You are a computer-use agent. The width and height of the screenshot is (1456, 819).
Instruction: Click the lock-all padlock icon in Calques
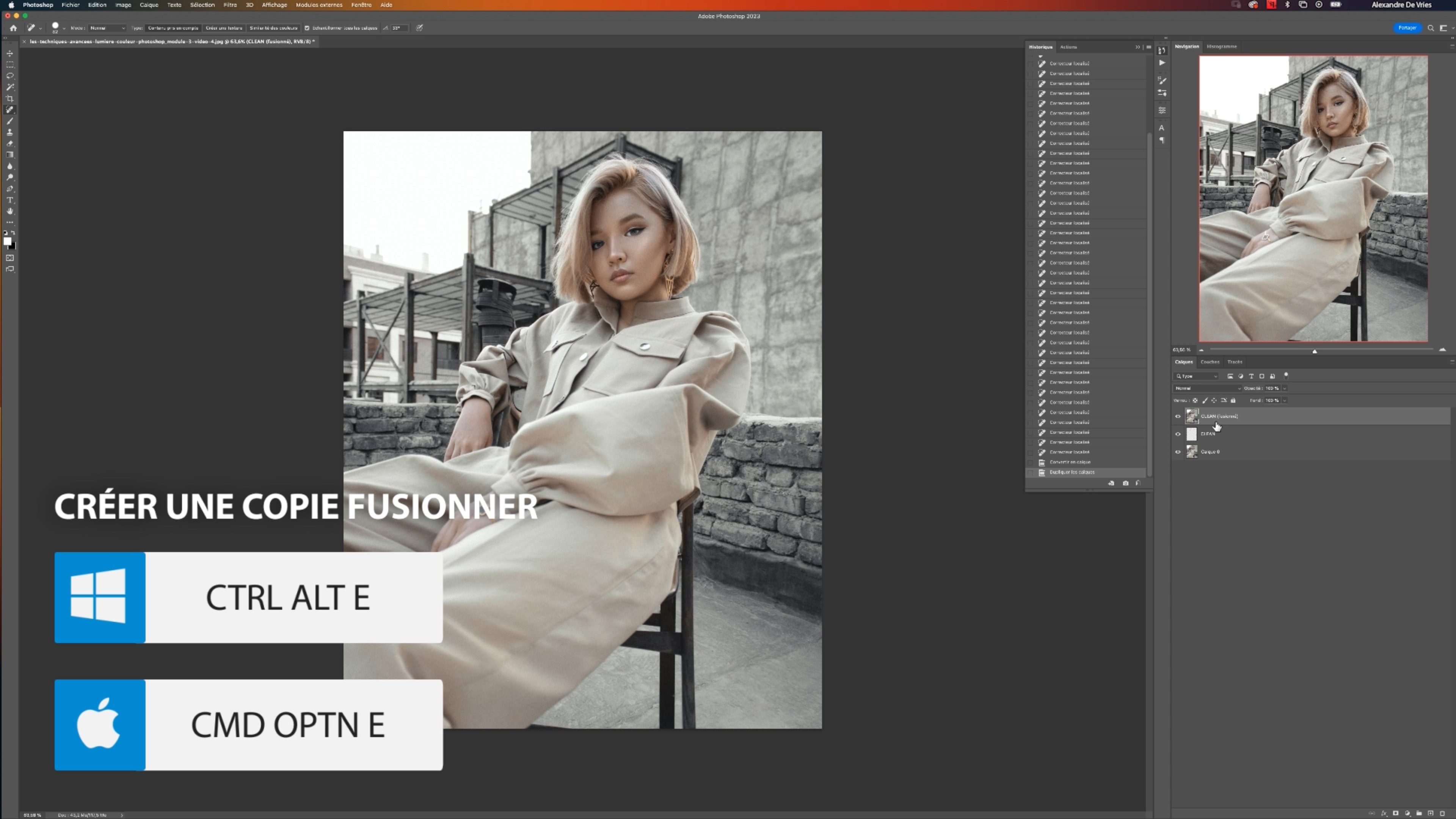[x=1233, y=400]
